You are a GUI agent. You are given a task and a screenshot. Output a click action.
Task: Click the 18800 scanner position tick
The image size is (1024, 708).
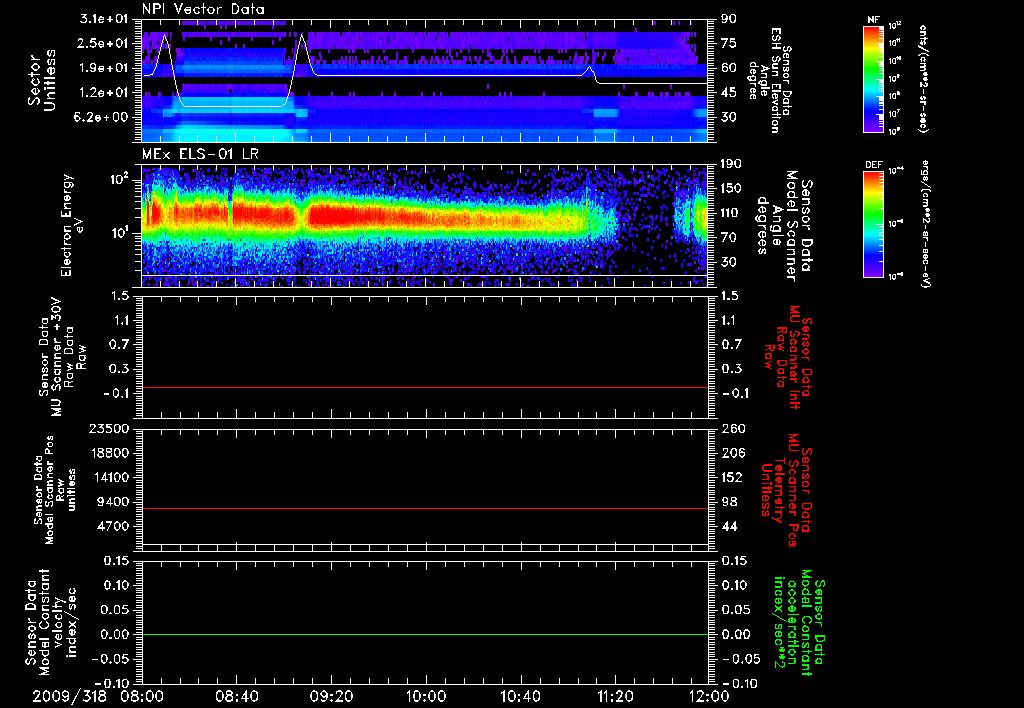[108, 453]
